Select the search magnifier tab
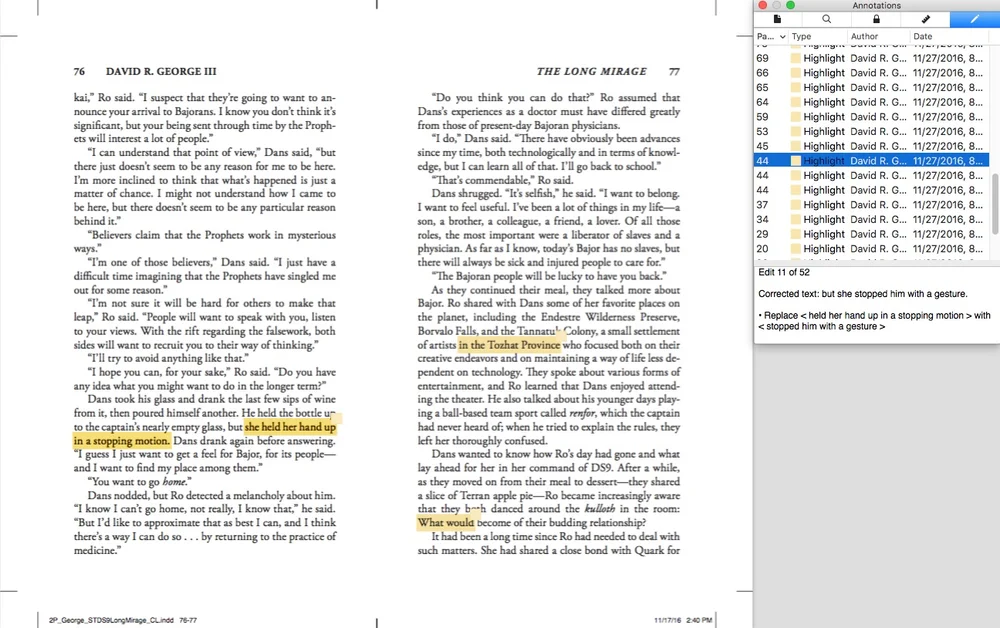 (827, 19)
